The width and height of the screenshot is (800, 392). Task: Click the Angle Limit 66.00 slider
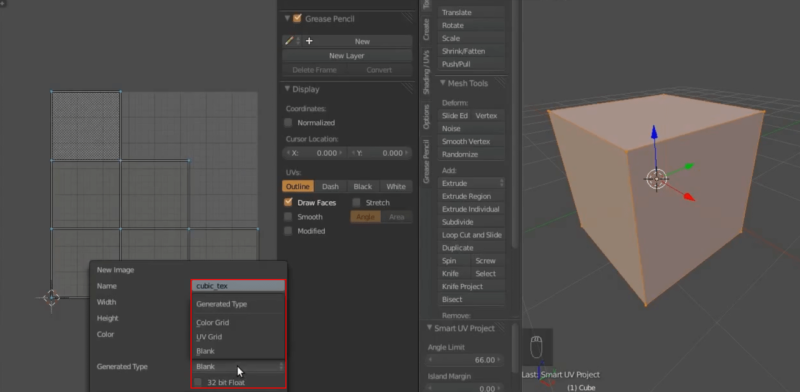pos(465,360)
